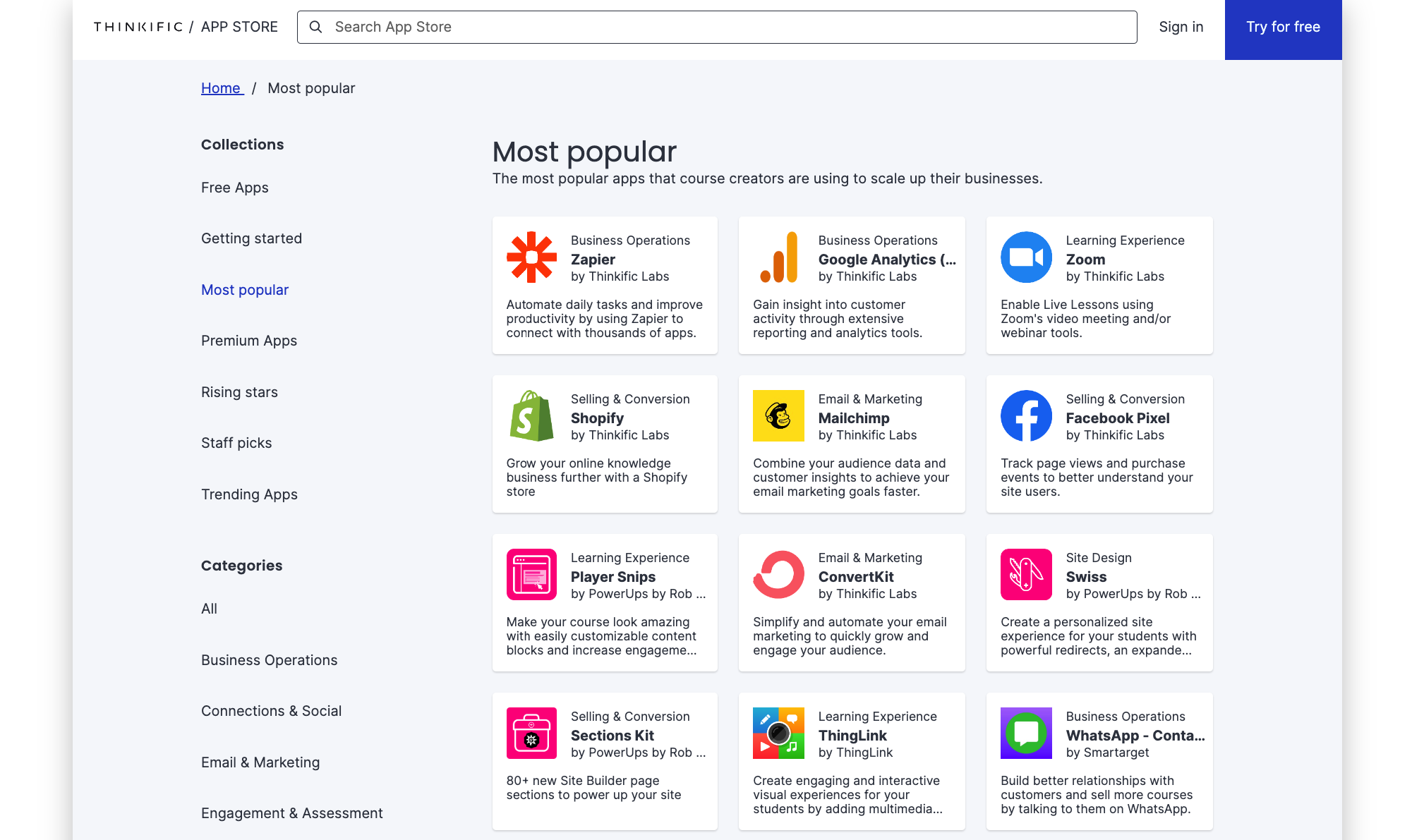Click 'by ThingLink' author text
The width and height of the screenshot is (1412, 840).
[x=855, y=753]
